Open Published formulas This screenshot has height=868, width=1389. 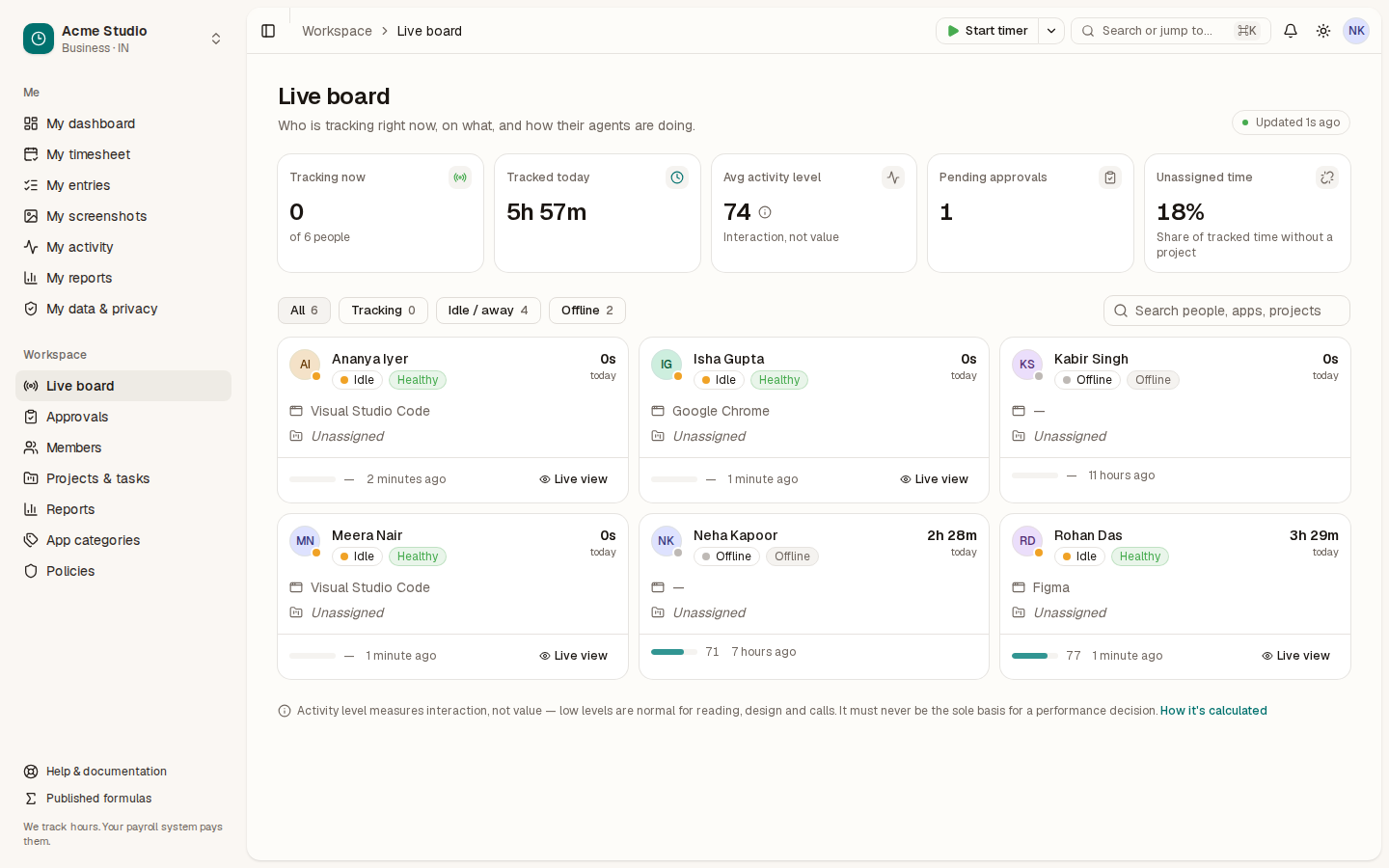tap(123, 799)
